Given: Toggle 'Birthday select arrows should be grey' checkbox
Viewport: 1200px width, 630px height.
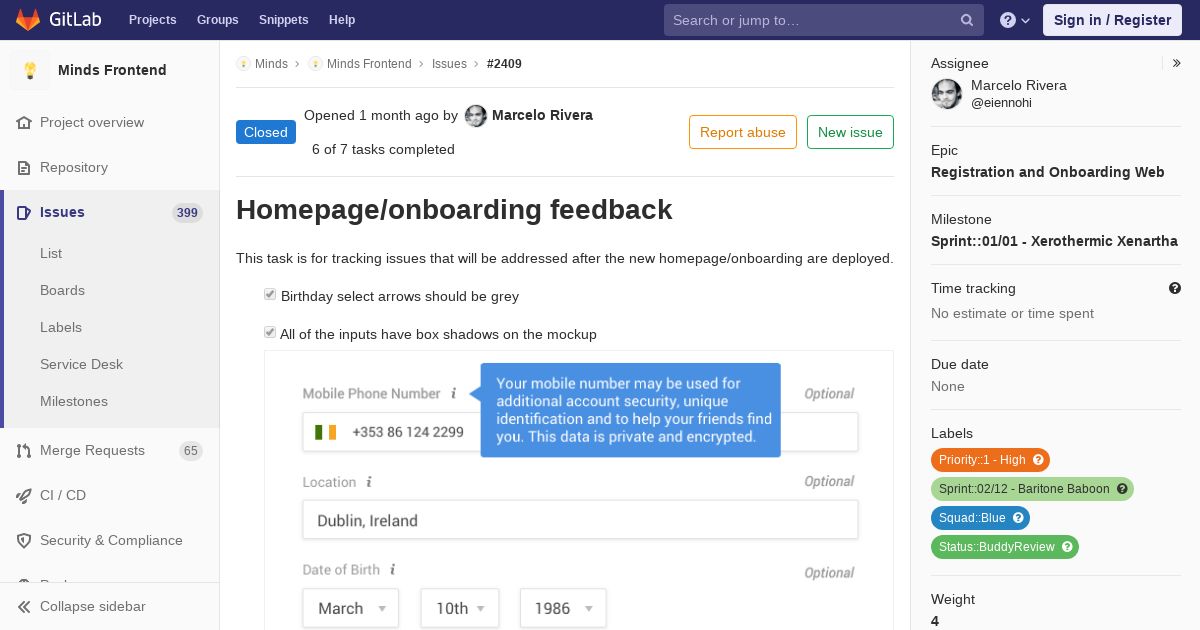Looking at the screenshot, I should [270, 295].
